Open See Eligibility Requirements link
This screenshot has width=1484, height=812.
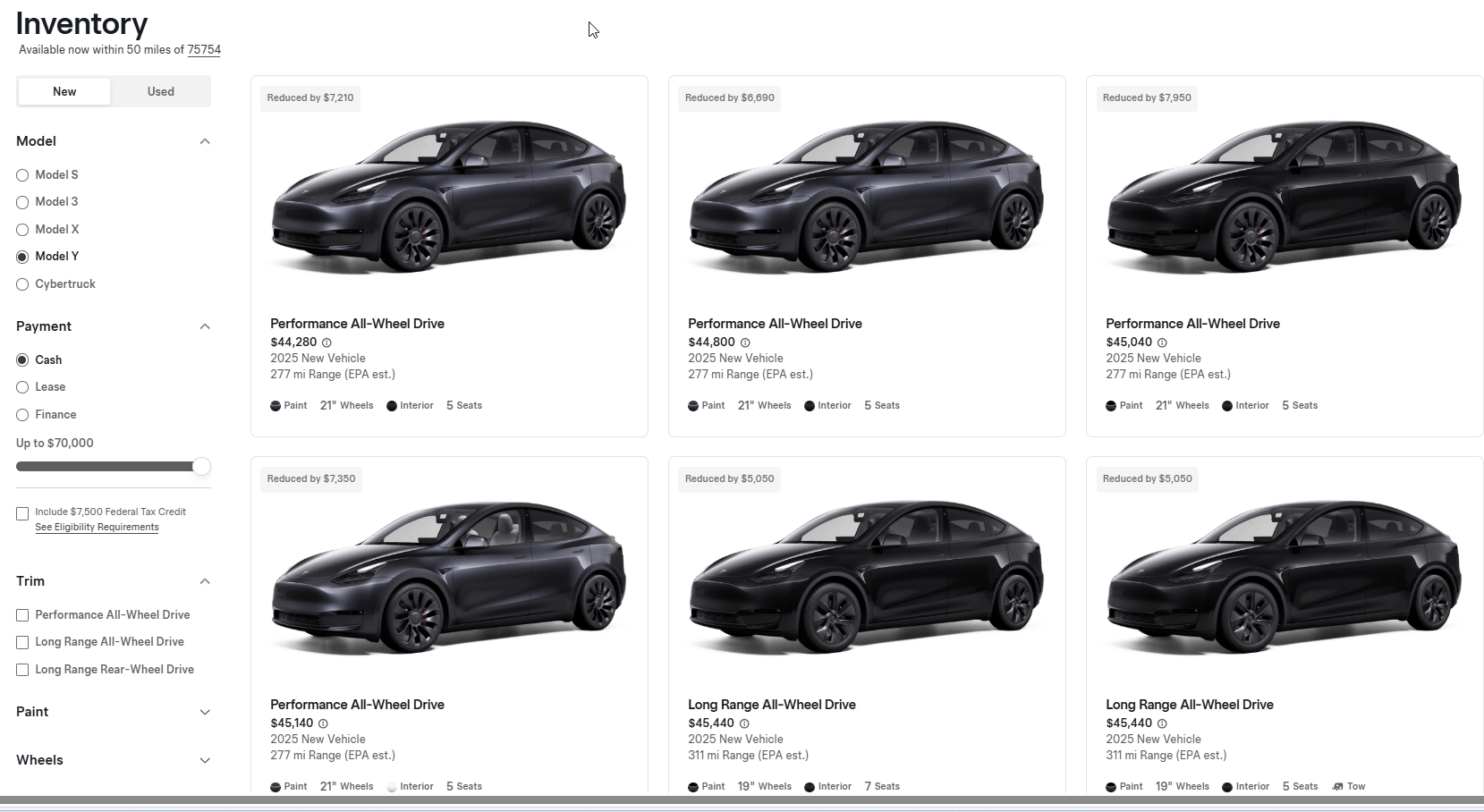click(x=97, y=528)
